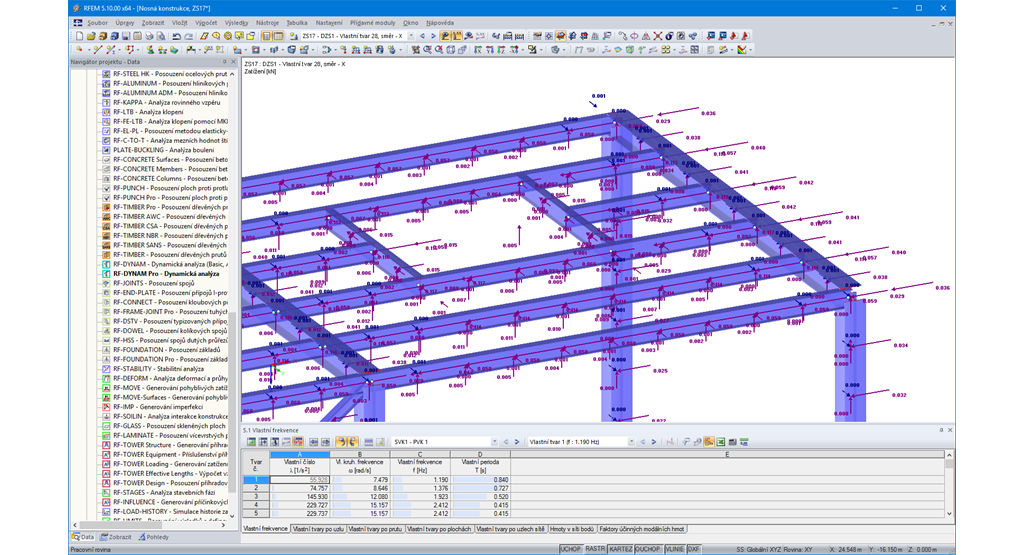Click the color results scale icon
The height and width of the screenshot is (555, 1024).
742,50
